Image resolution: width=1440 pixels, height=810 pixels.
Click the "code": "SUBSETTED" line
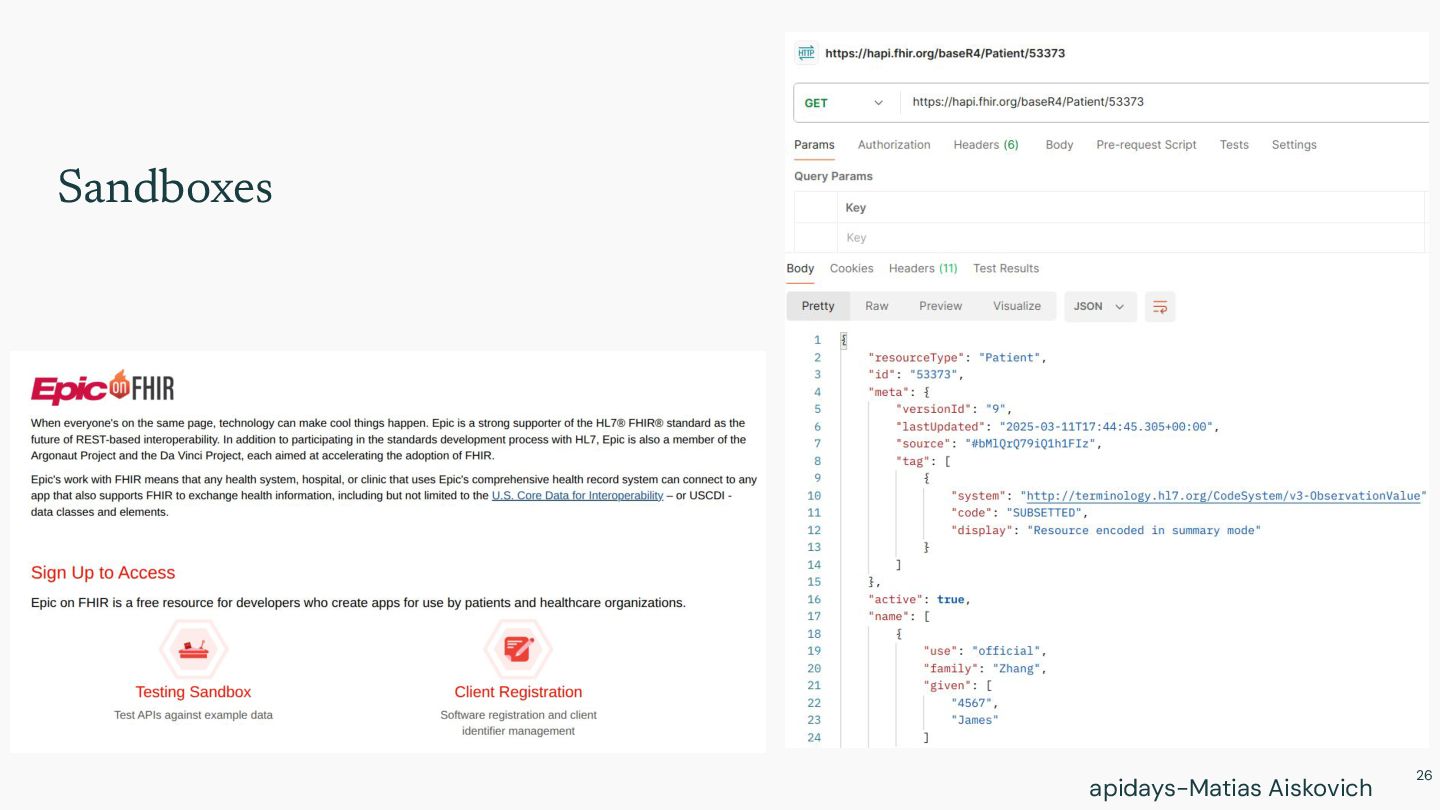click(1020, 513)
